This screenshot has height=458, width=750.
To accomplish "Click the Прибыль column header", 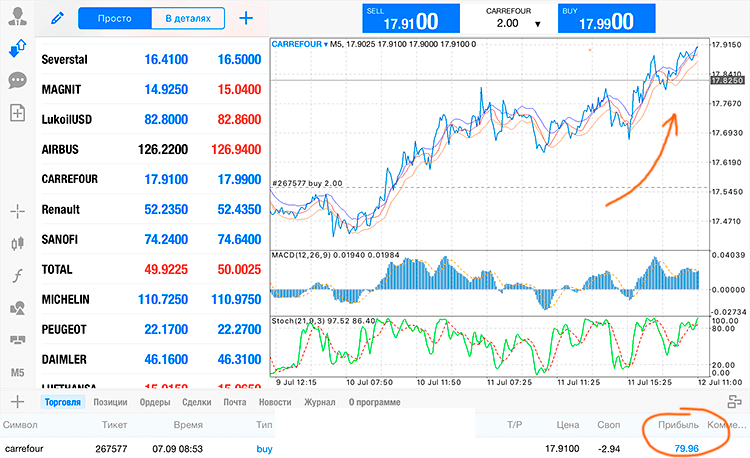I will [678, 425].
